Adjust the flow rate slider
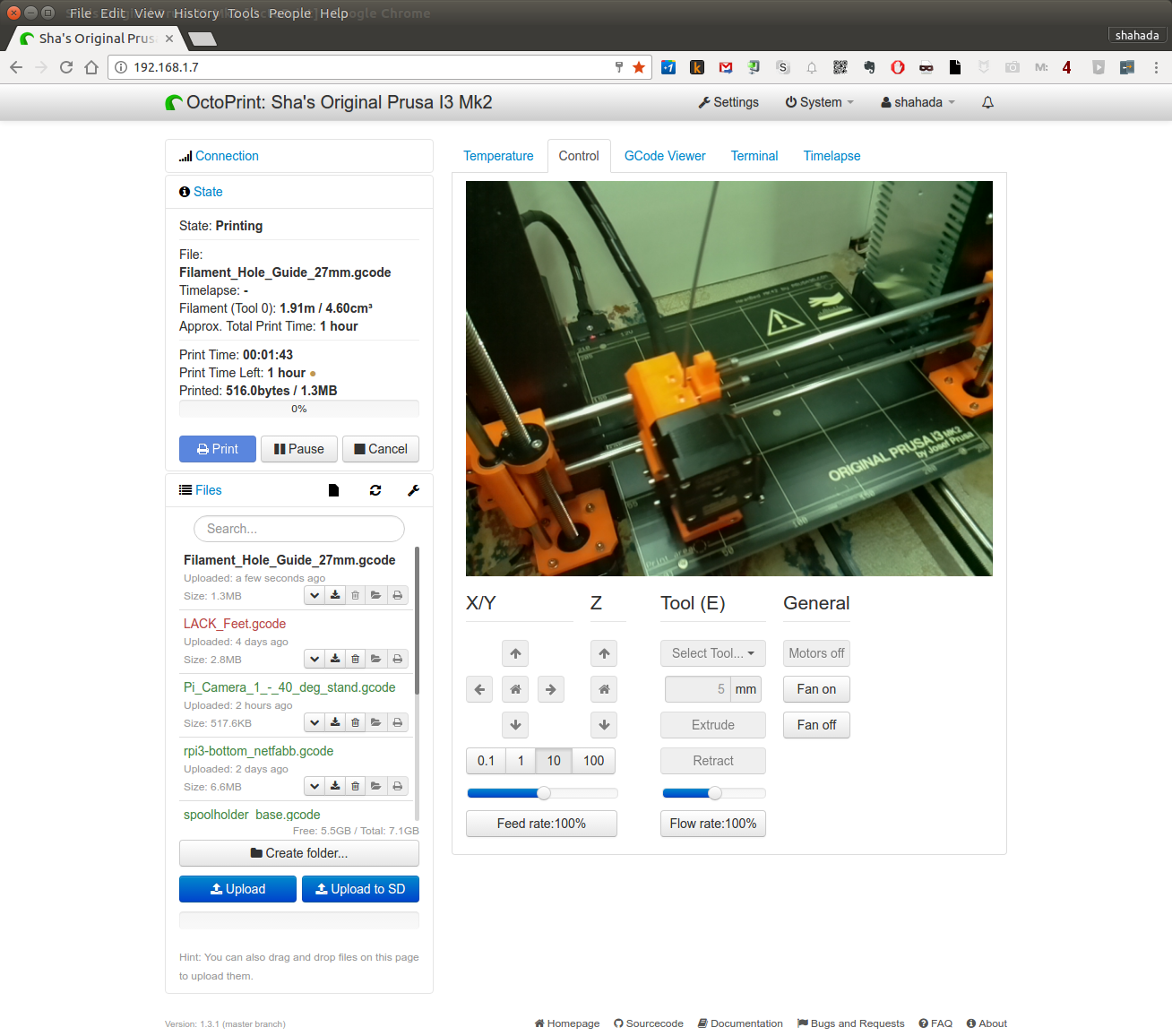 714,793
